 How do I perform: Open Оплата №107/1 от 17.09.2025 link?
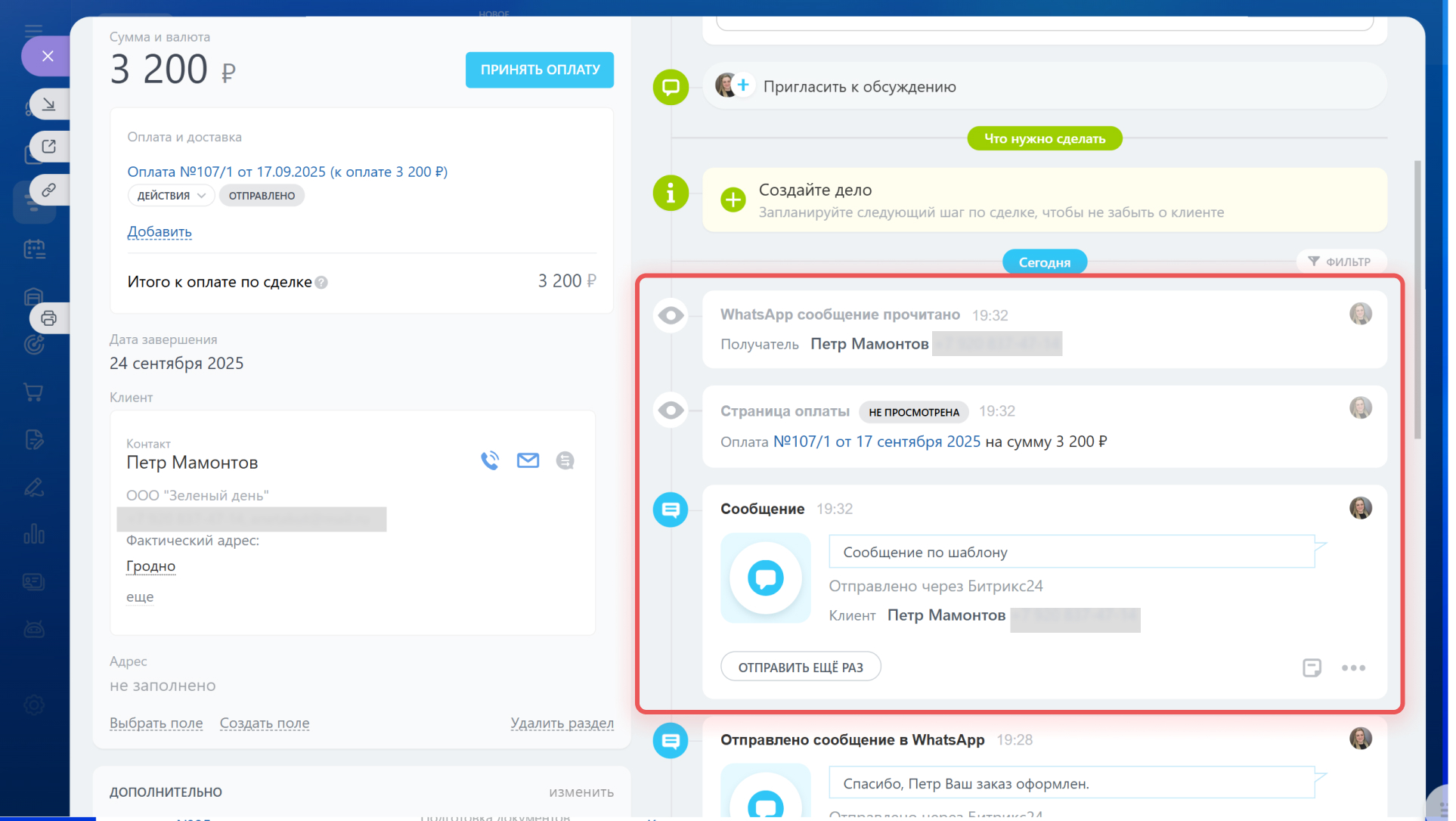pos(287,172)
